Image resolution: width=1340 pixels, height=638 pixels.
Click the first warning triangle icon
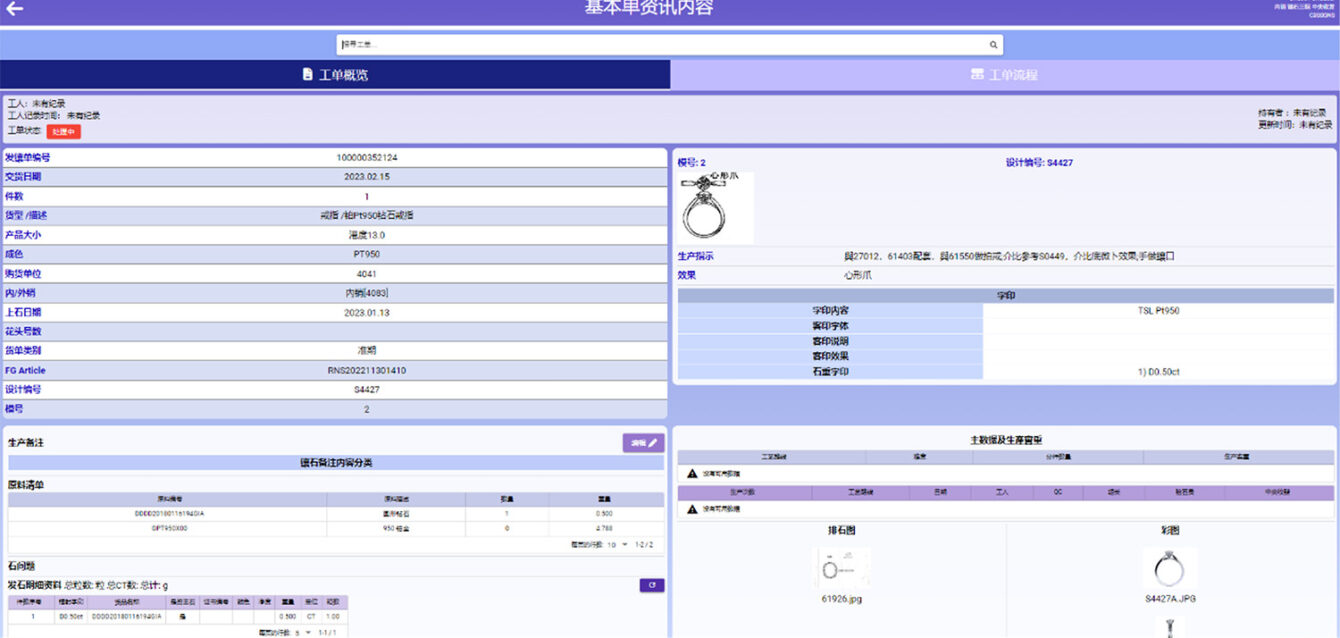coord(692,473)
